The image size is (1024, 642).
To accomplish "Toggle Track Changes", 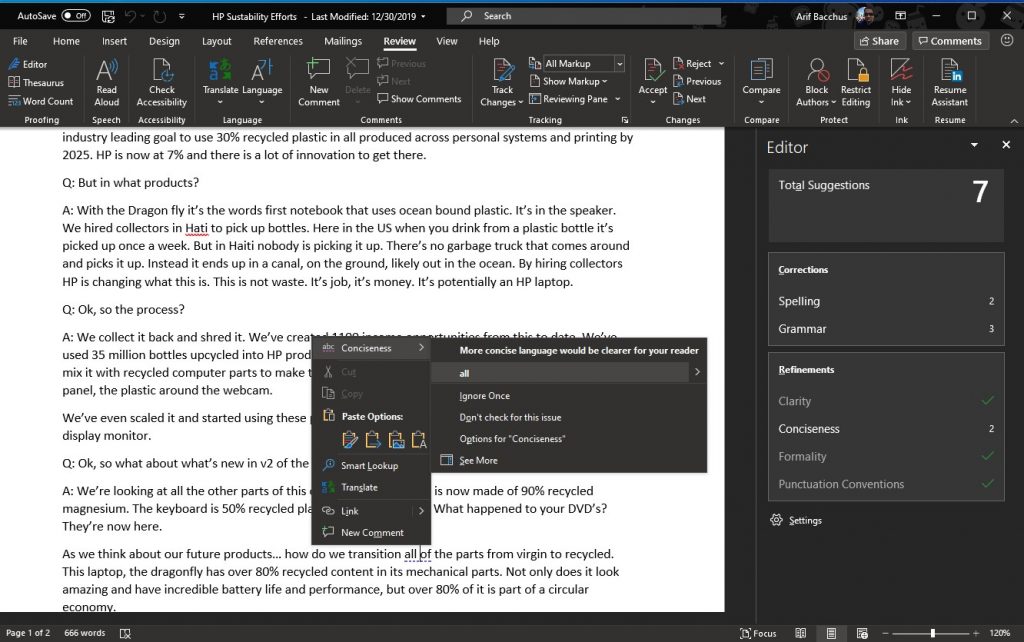I will click(x=502, y=82).
